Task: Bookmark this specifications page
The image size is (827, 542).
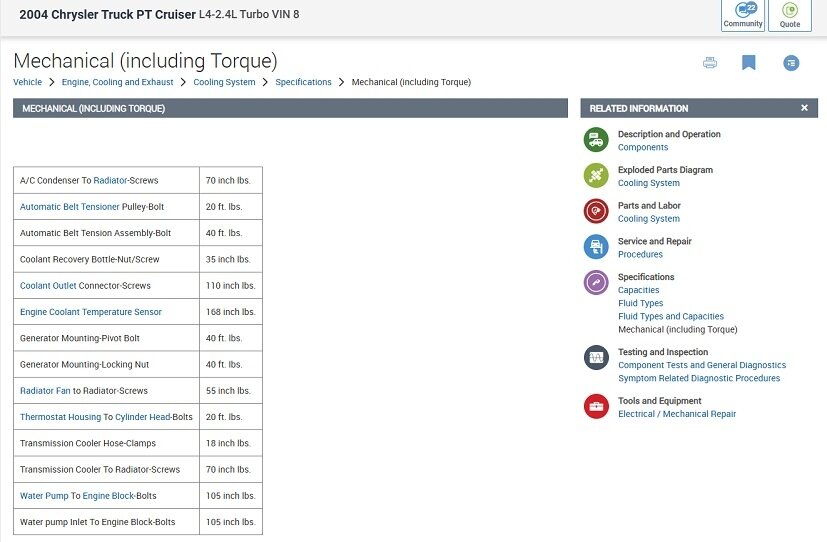Action: (748, 63)
